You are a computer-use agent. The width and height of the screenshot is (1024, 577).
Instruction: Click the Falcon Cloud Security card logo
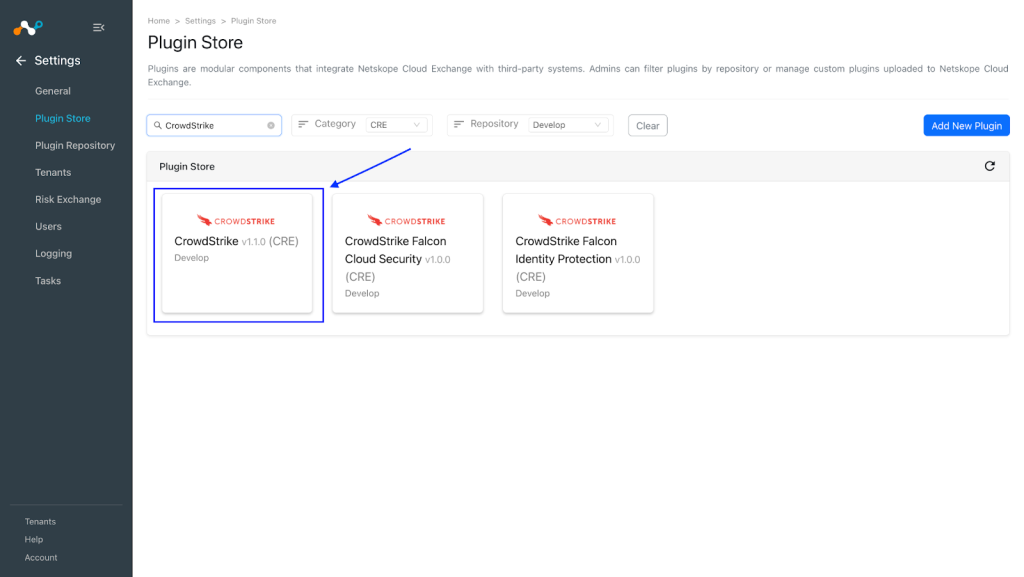[x=406, y=221]
